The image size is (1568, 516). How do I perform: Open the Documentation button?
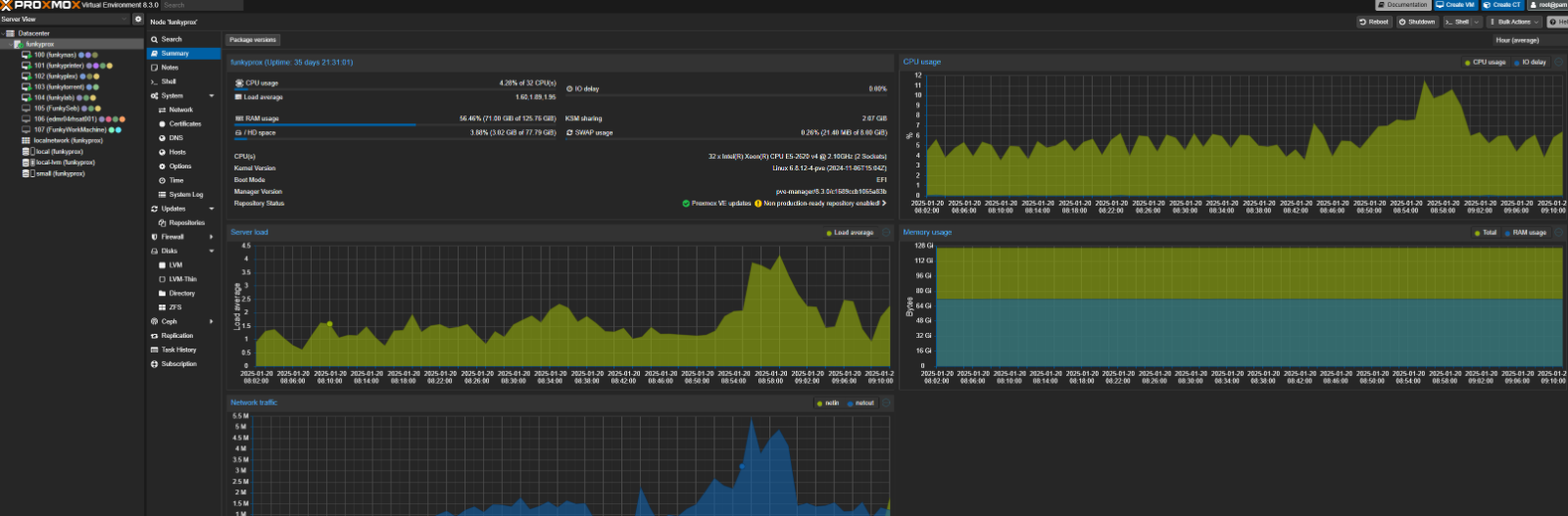point(1401,5)
